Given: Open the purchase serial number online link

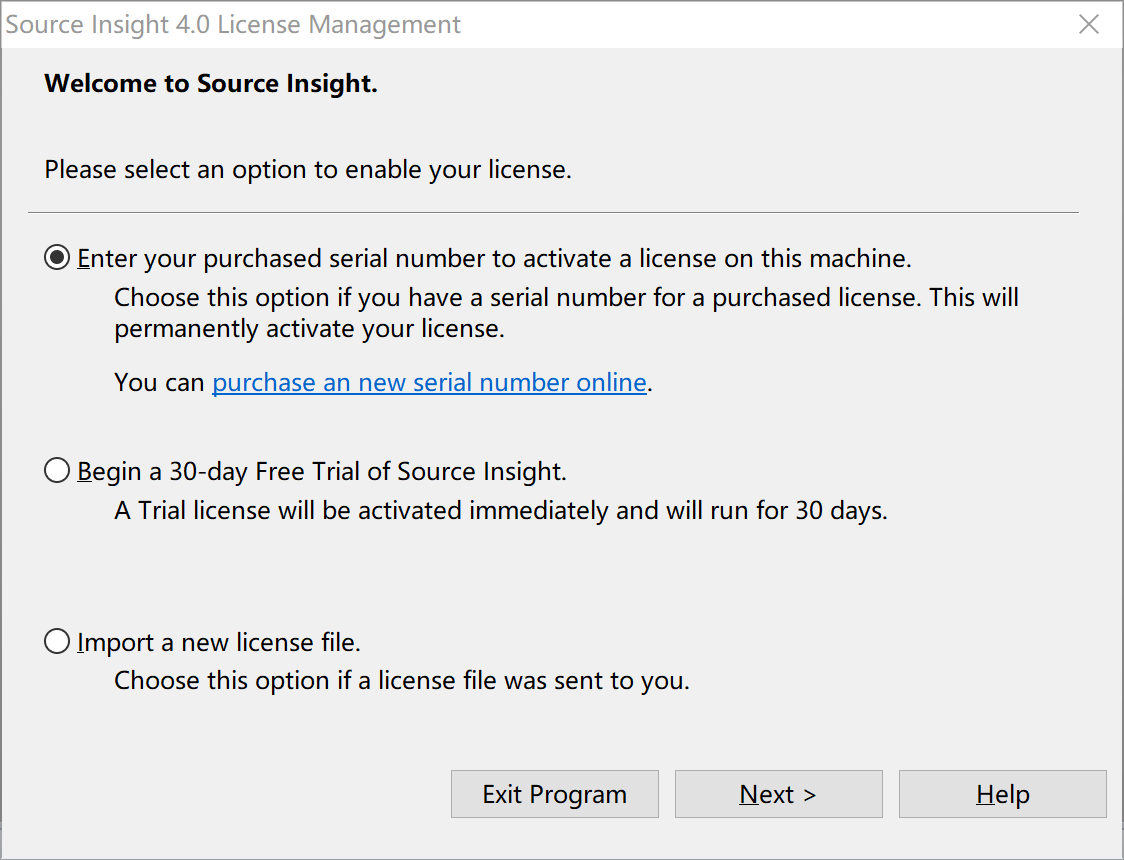Looking at the screenshot, I should click(x=429, y=383).
